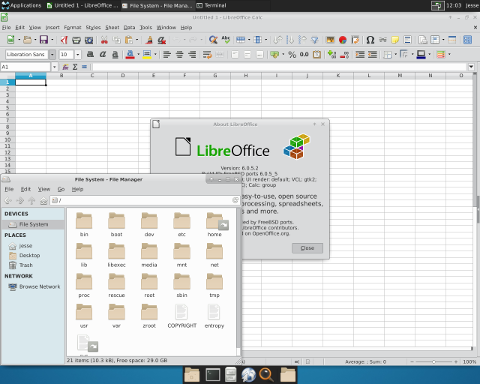Toggle Bold formatting
480x384 pixels.
[90, 54]
